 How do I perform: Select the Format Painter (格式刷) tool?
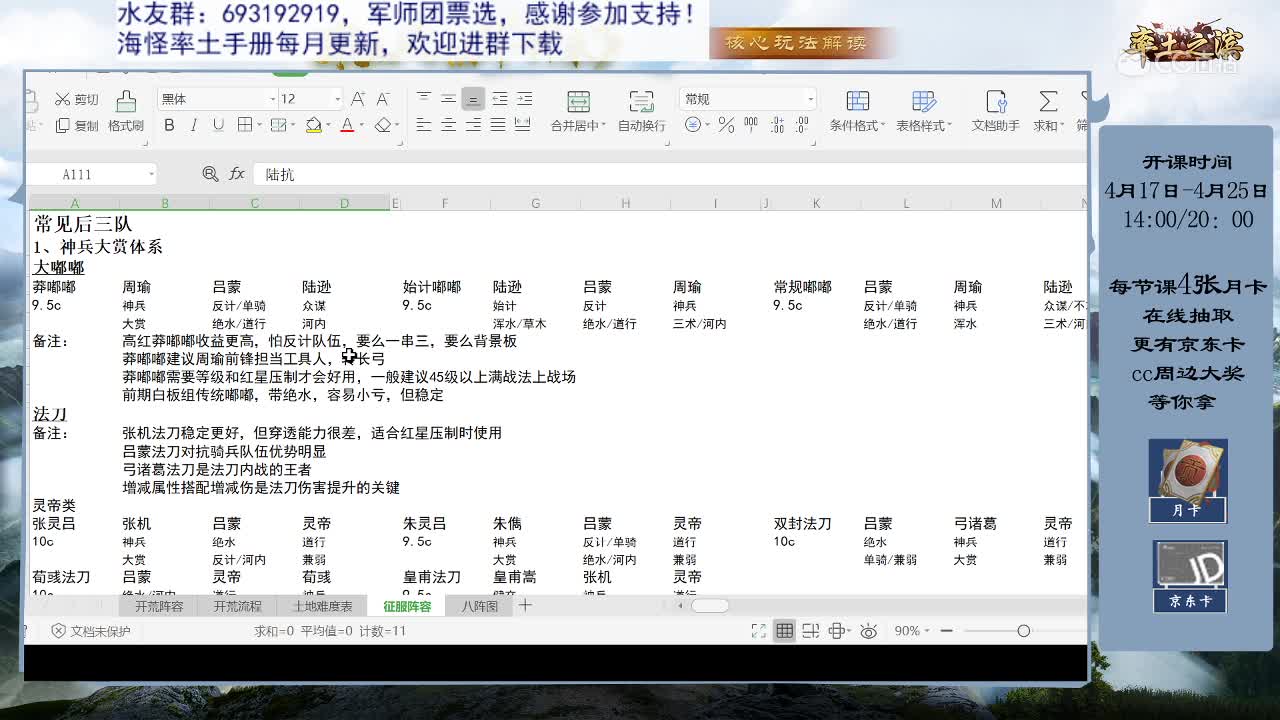point(126,111)
